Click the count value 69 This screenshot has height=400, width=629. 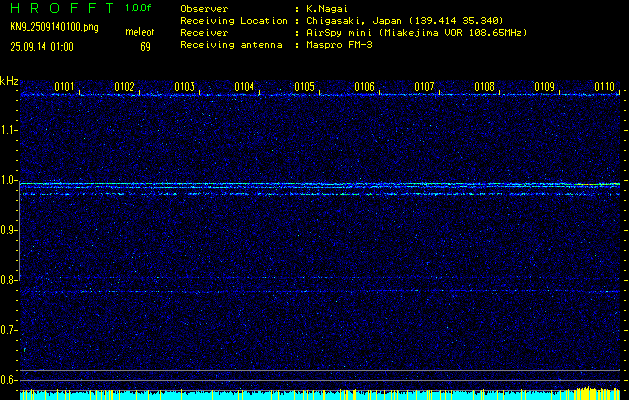(145, 47)
